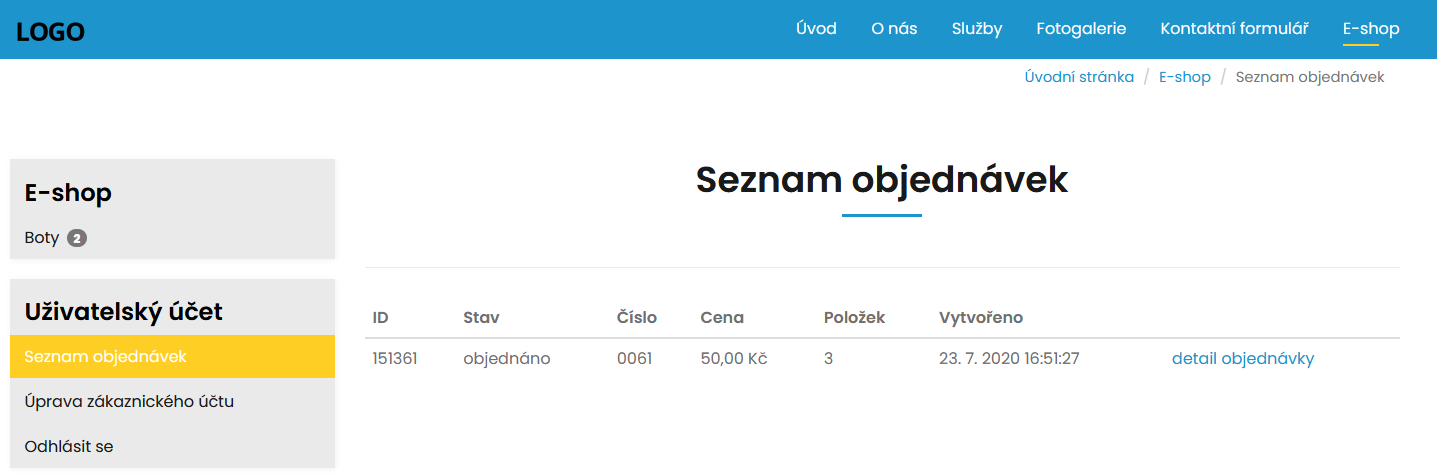Screen dimensions: 1437x476
Task: Click the Cena column header
Action: pyautogui.click(x=722, y=318)
